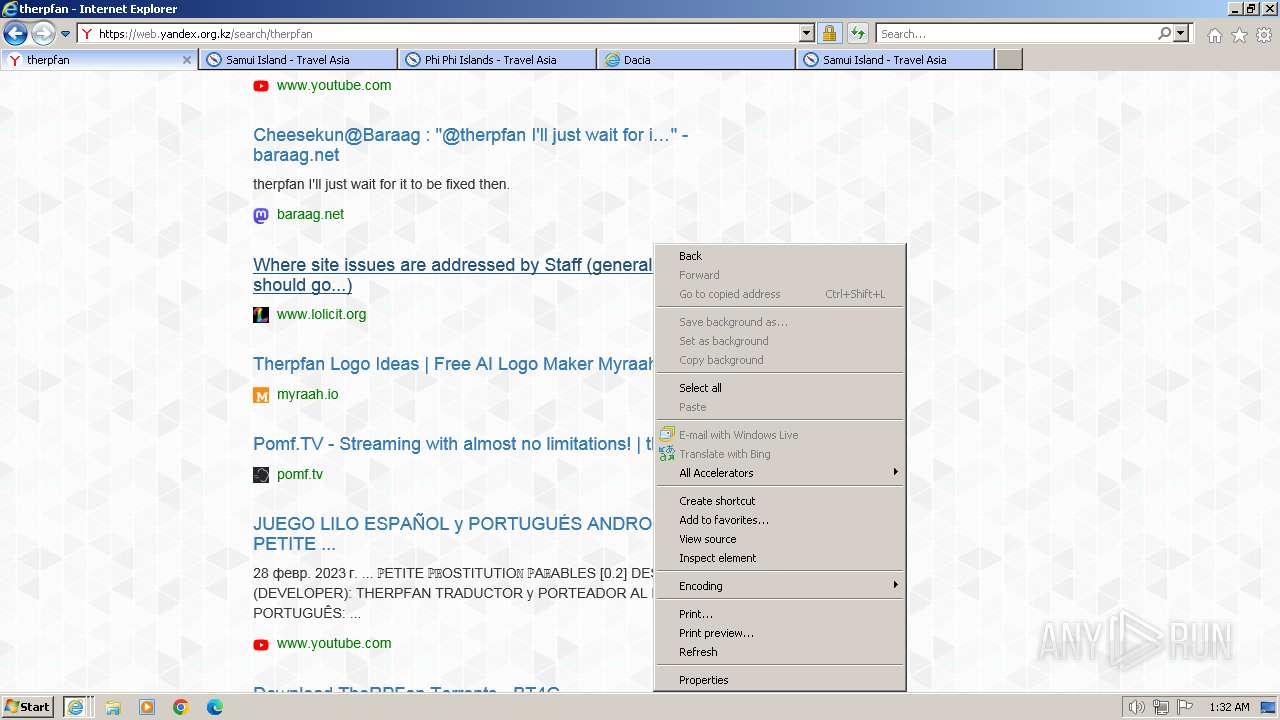Open JUEGO LILO ESPAÑOL result title
This screenshot has height=720, width=1280.
453,534
